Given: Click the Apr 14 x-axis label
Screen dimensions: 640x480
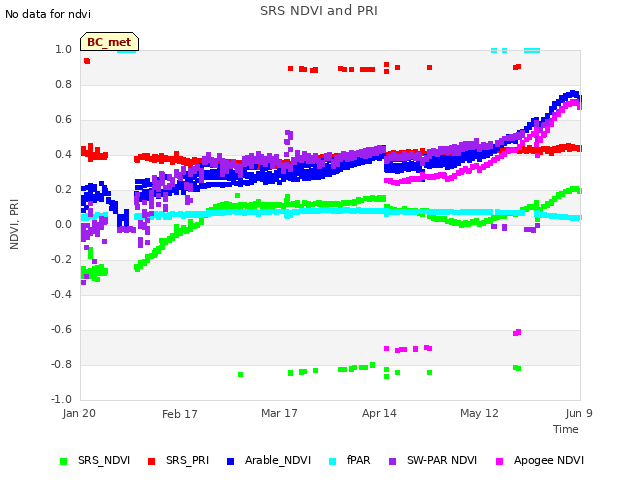Looking at the screenshot, I should [x=379, y=413].
